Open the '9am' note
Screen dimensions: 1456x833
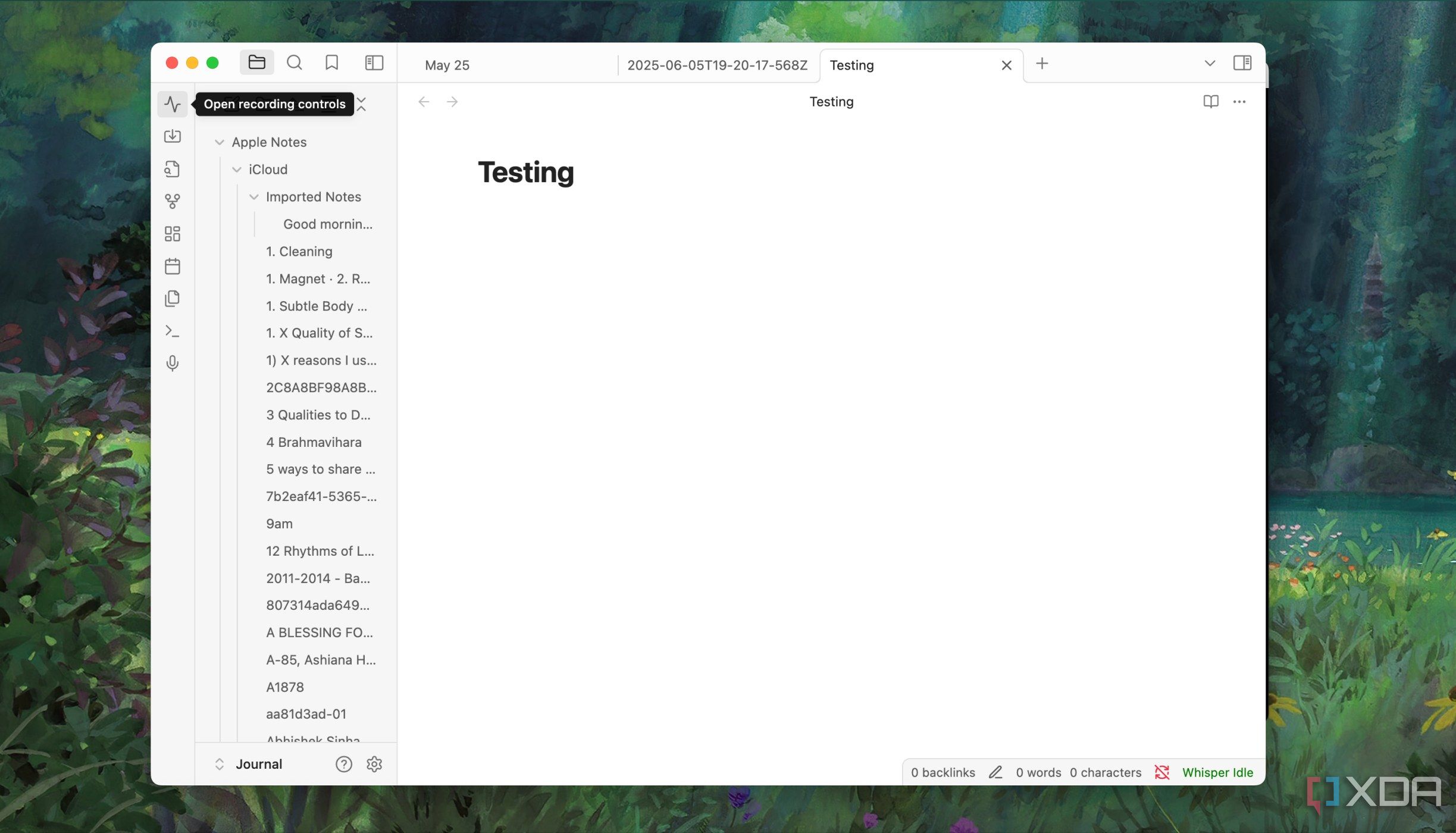pyautogui.click(x=280, y=524)
